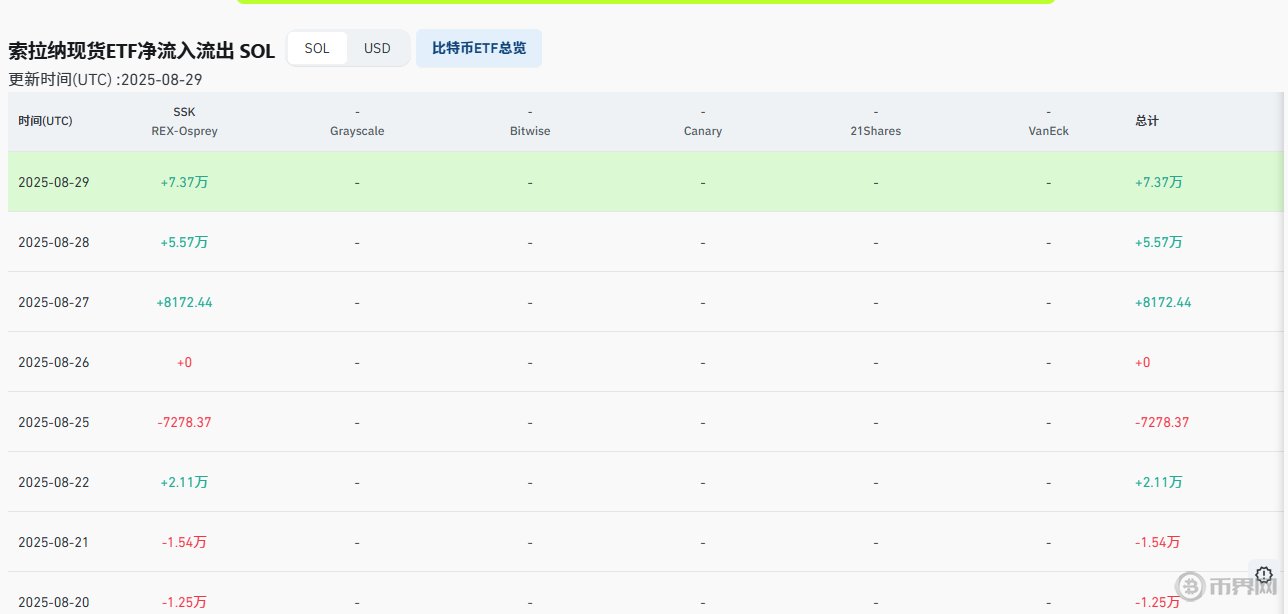The height and width of the screenshot is (614, 1288).
Task: Click the 时间(UTC) column header
Action: pos(45,121)
